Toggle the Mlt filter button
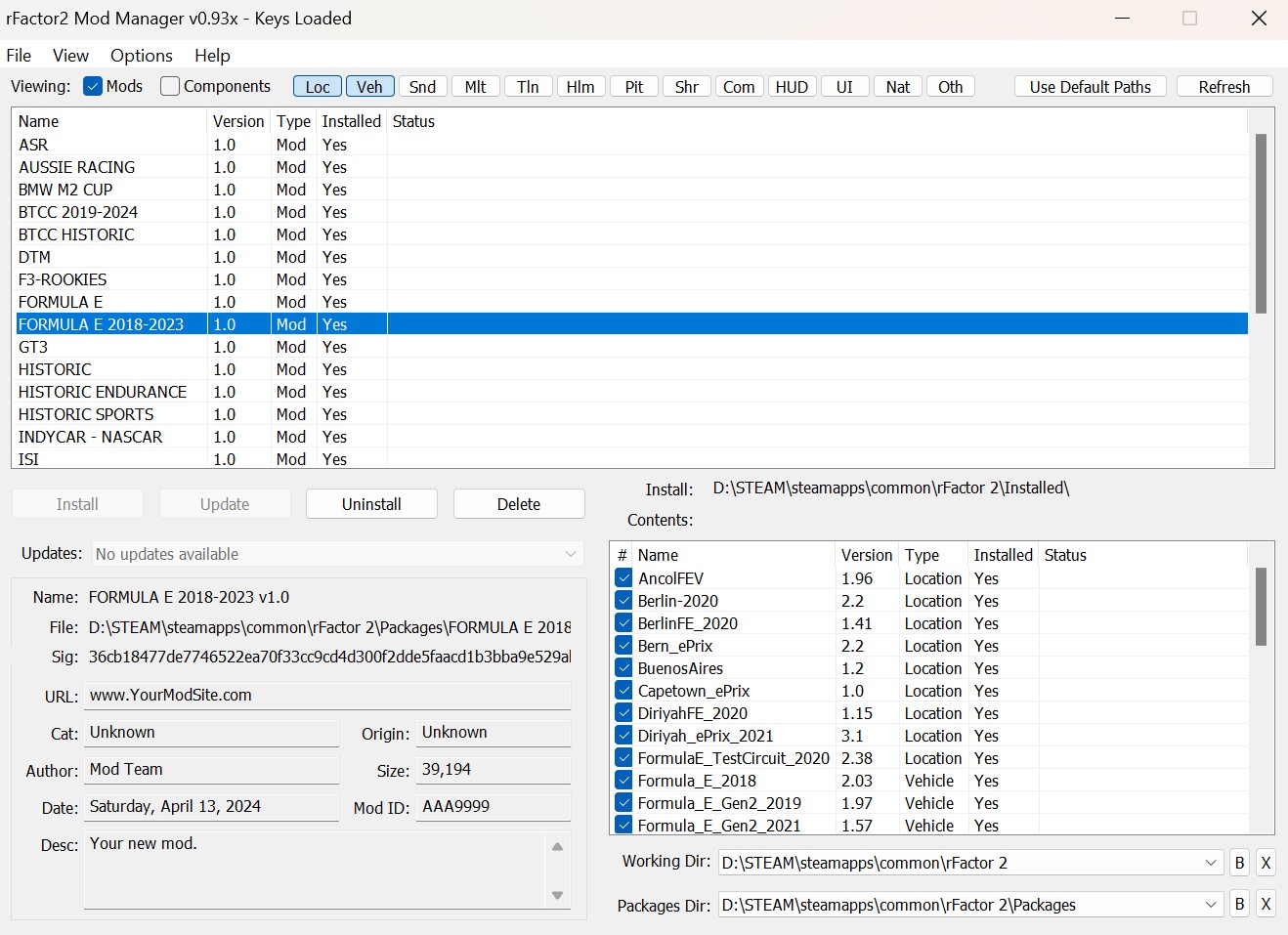The height and width of the screenshot is (935, 1288). pos(476,87)
